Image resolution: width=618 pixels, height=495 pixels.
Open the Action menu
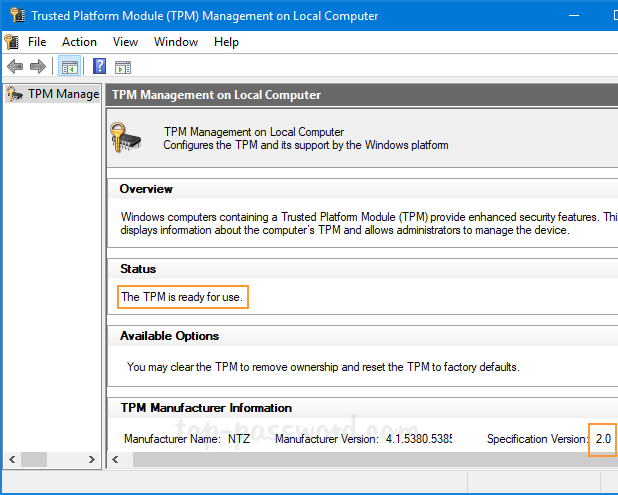pos(79,42)
